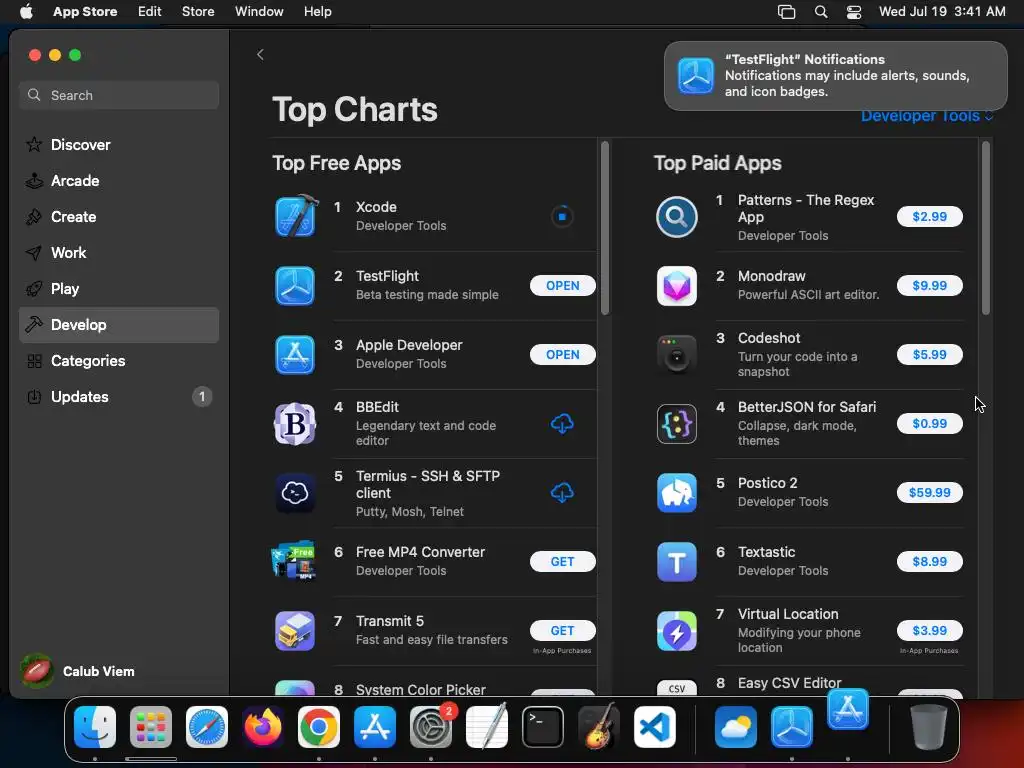Click the Top Paid Apps scrollbar
This screenshot has height=768, width=1024.
pyautogui.click(x=985, y=228)
